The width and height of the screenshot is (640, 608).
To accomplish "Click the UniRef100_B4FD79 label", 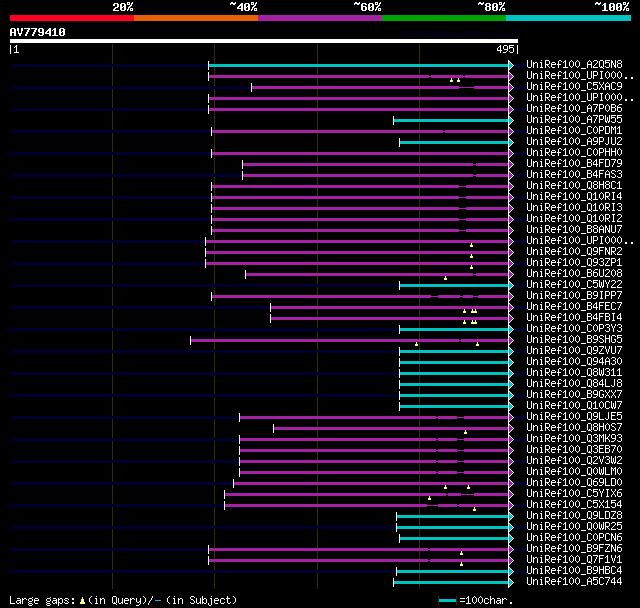I will click(x=574, y=164).
